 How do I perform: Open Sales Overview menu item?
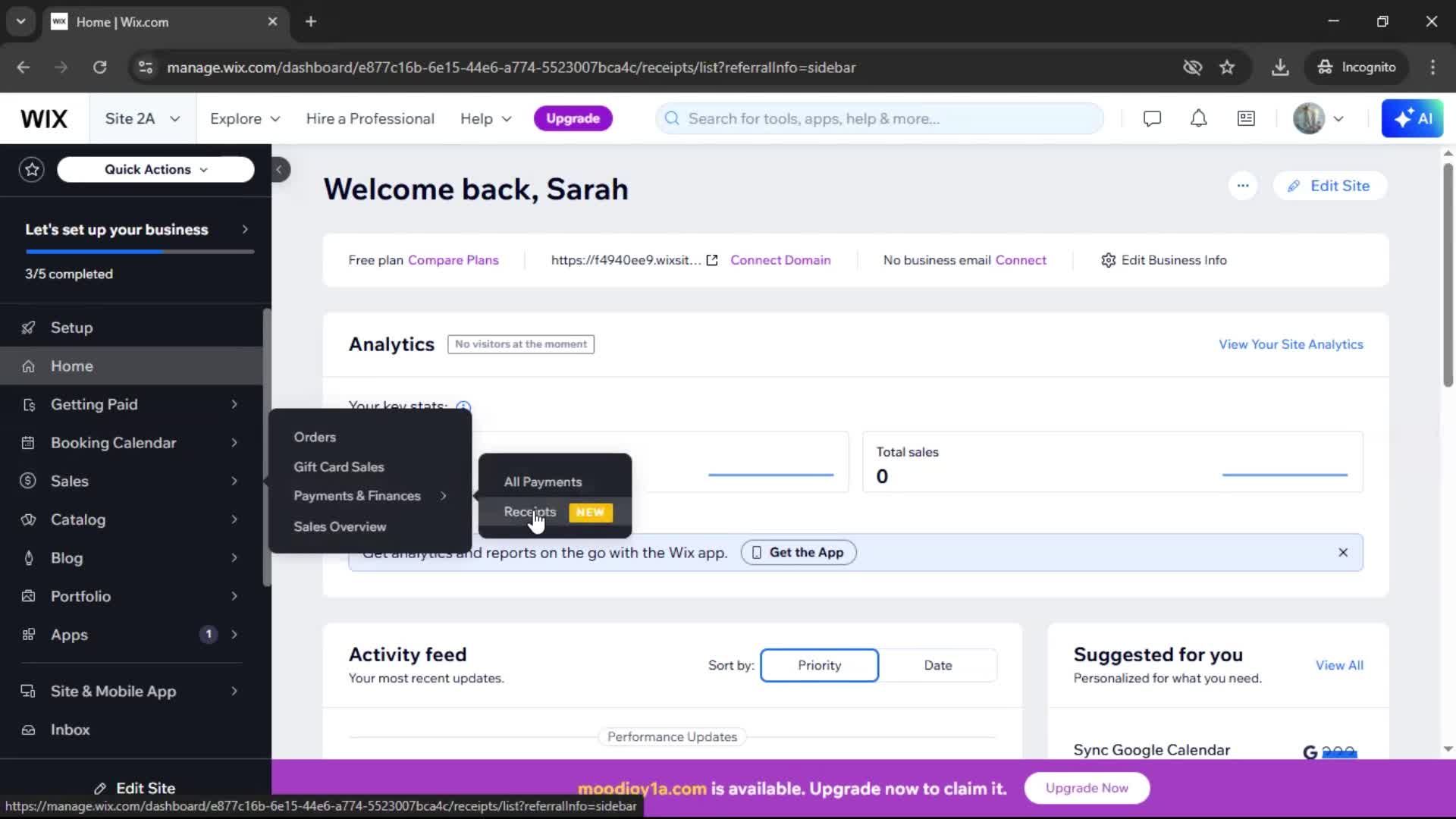pos(340,526)
